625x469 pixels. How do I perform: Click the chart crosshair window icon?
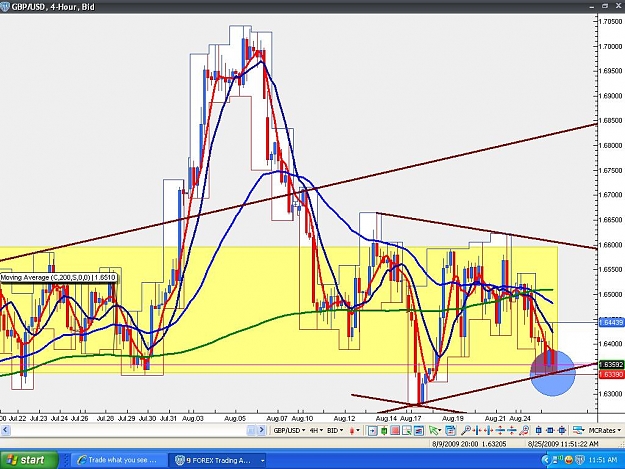point(407,430)
